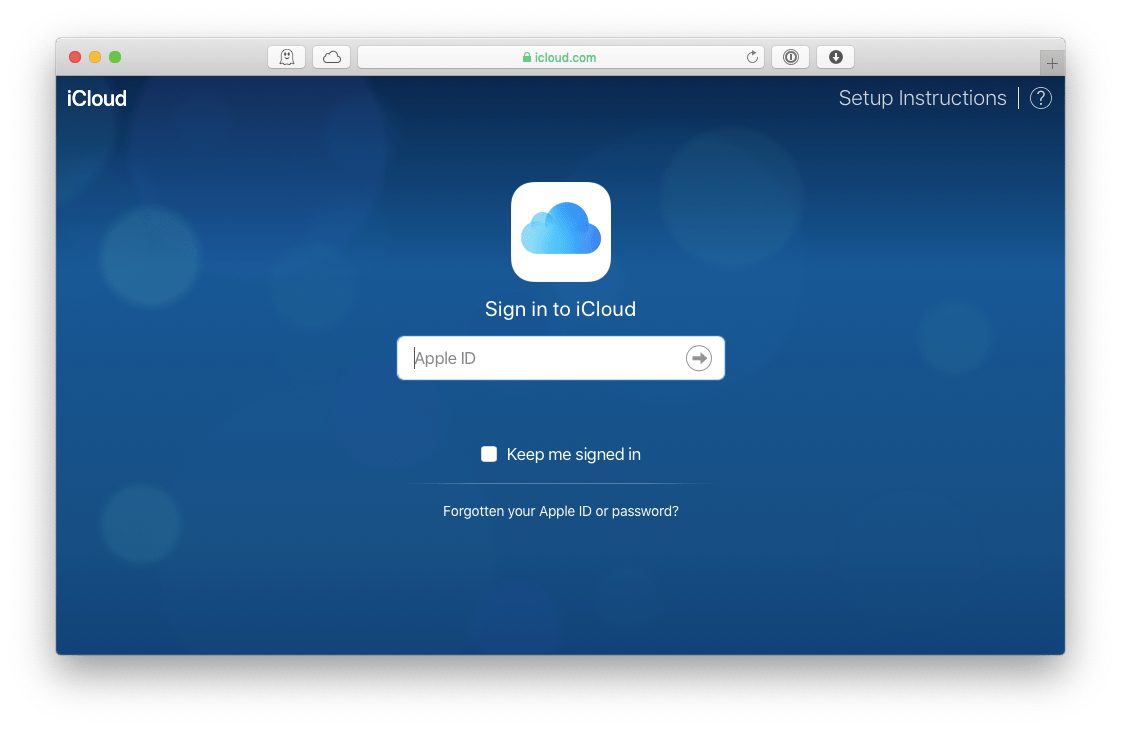The image size is (1121, 729).
Task: Click the Ghostery ghost extension icon
Action: tap(287, 57)
